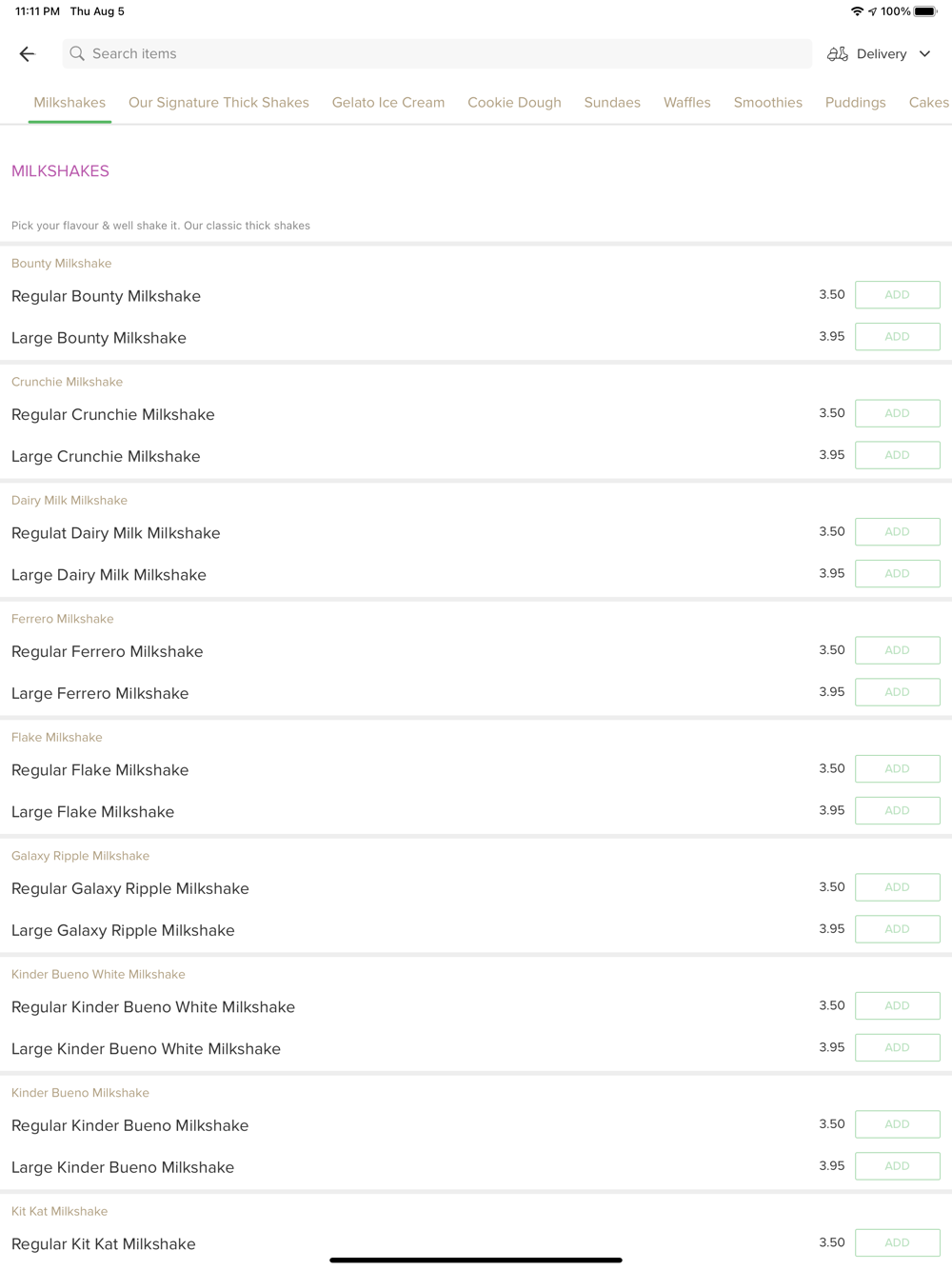The width and height of the screenshot is (952, 1270).
Task: Tap the Wi-Fi status icon
Action: click(857, 11)
